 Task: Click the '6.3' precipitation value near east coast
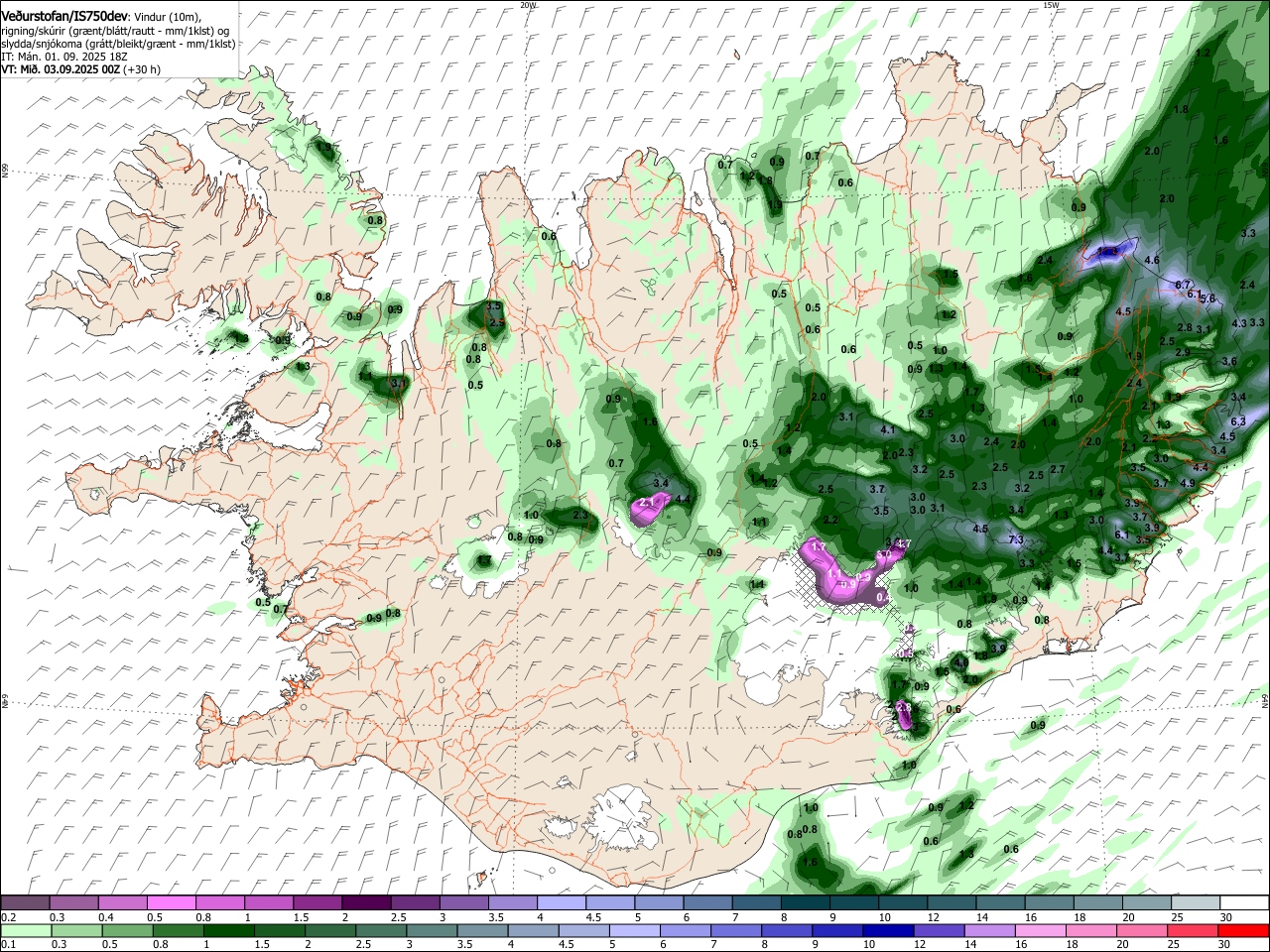pos(1237,421)
